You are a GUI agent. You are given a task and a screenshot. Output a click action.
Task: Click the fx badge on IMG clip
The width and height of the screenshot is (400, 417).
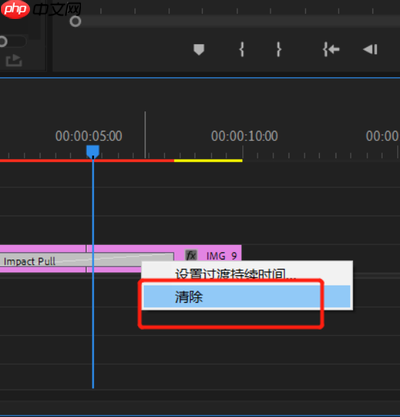tap(191, 256)
